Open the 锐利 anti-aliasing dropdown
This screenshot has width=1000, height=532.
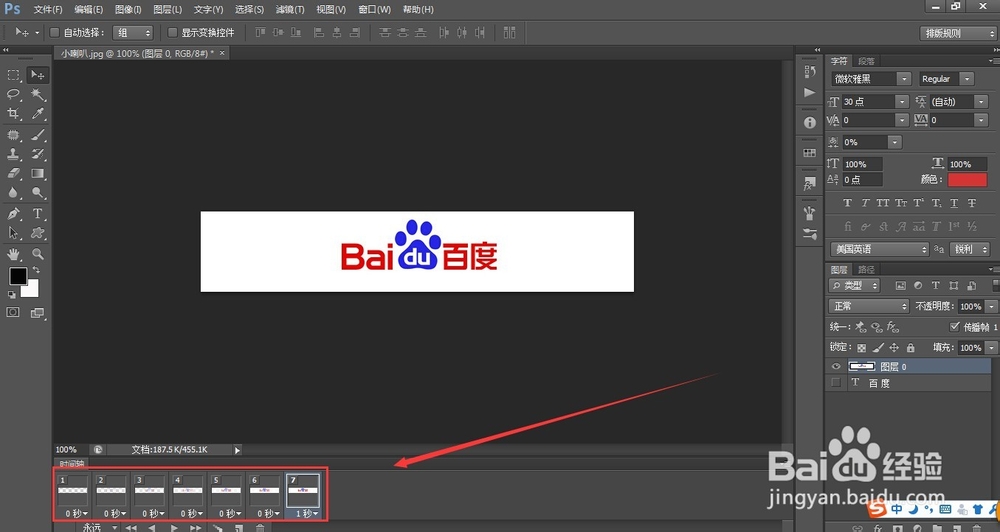click(970, 249)
